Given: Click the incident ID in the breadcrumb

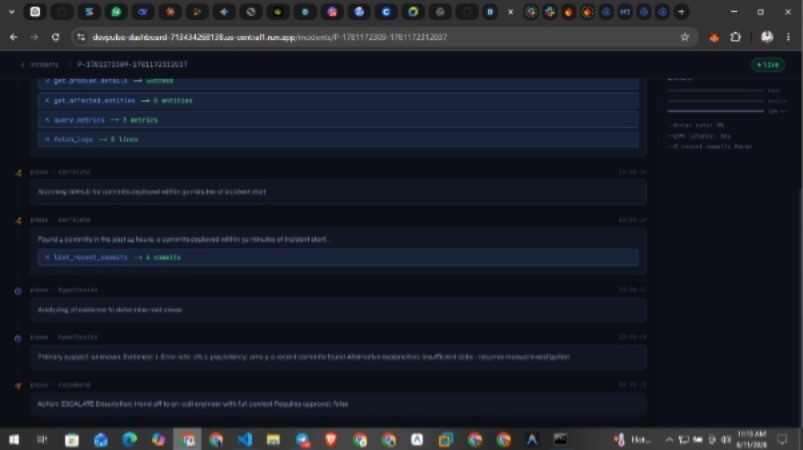Looking at the screenshot, I should point(132,65).
